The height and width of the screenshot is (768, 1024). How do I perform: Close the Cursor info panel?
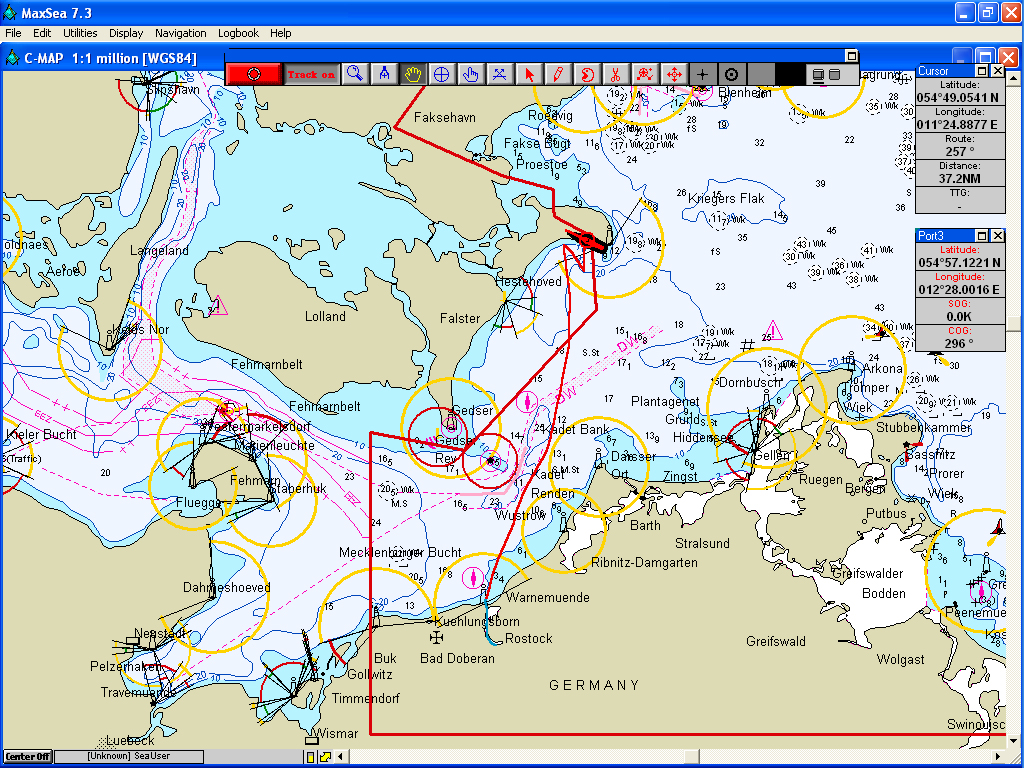[997, 71]
